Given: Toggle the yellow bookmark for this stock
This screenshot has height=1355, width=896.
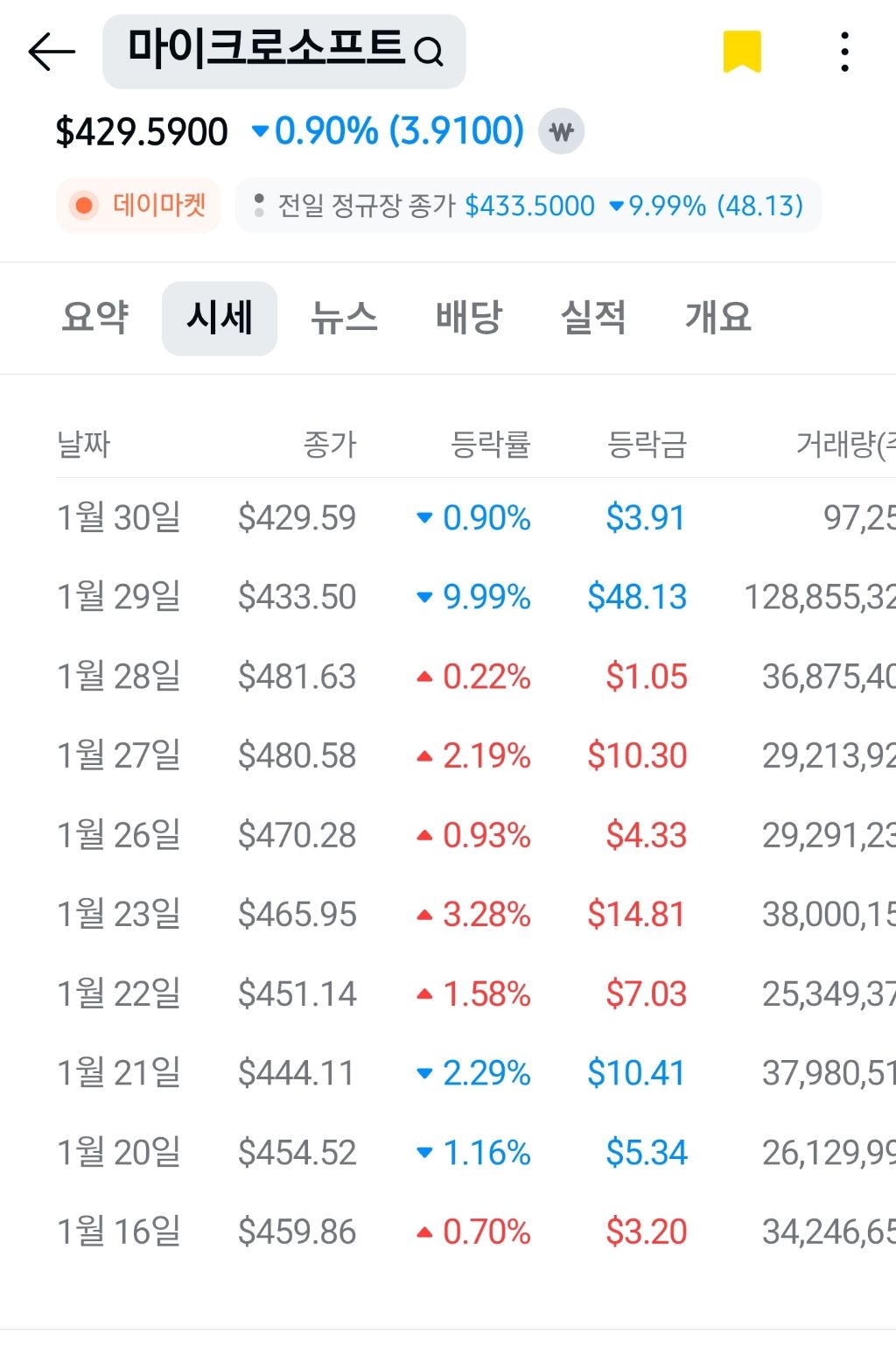Looking at the screenshot, I should pos(743,51).
